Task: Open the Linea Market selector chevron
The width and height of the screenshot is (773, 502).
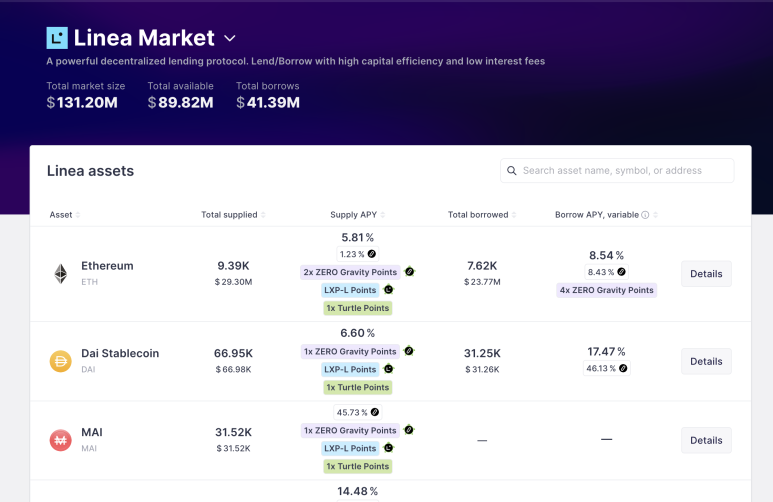Action: [230, 38]
